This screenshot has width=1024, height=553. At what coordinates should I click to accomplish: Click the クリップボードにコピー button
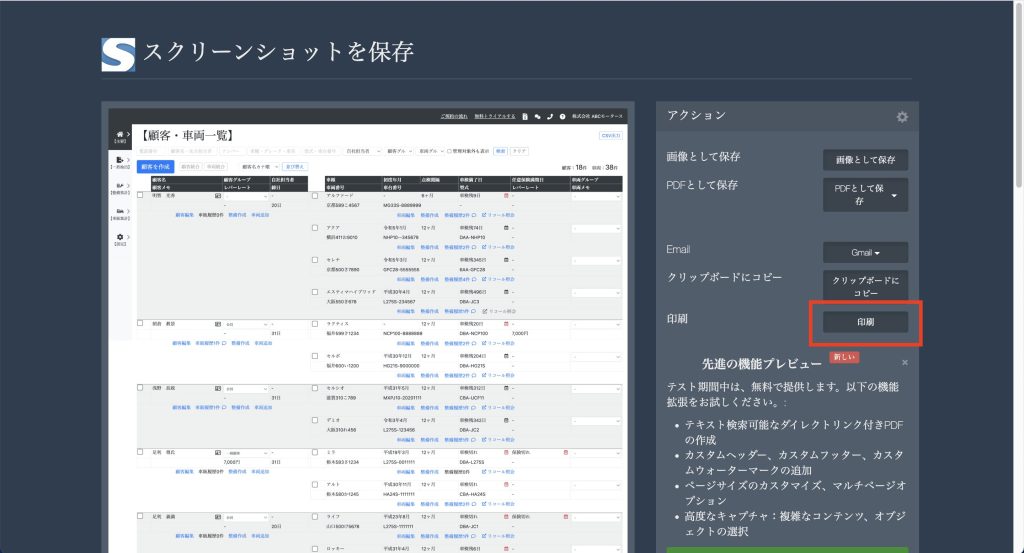coord(865,286)
